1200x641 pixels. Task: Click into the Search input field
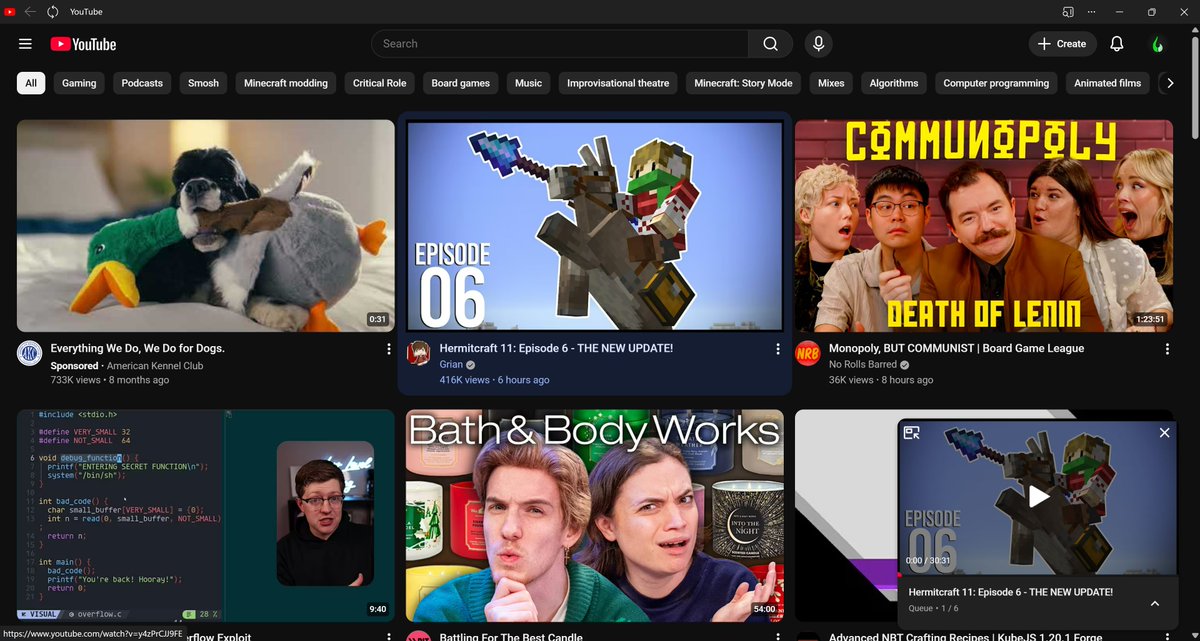point(560,44)
